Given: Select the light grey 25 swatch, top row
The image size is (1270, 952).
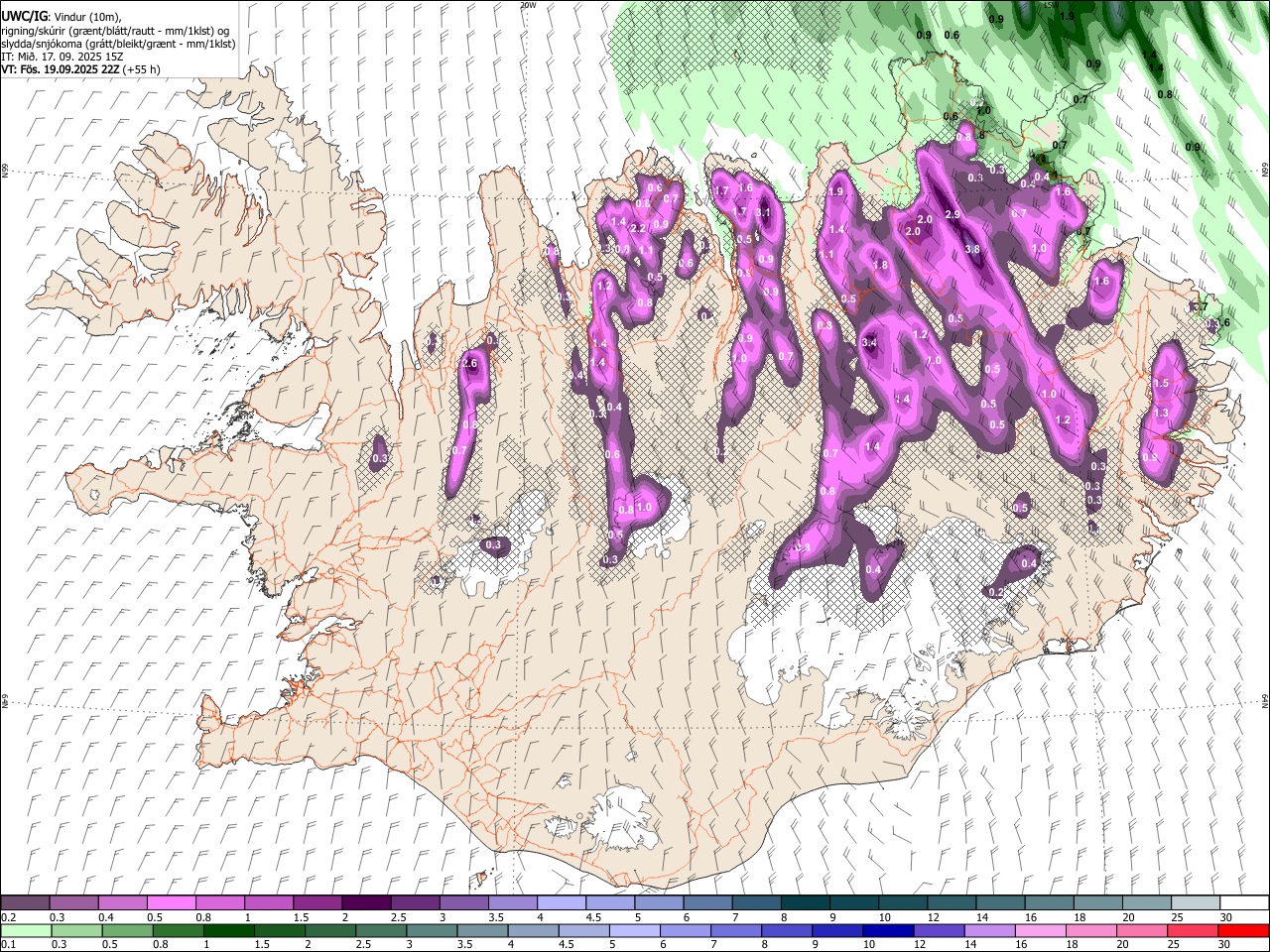Looking at the screenshot, I should tap(1196, 902).
